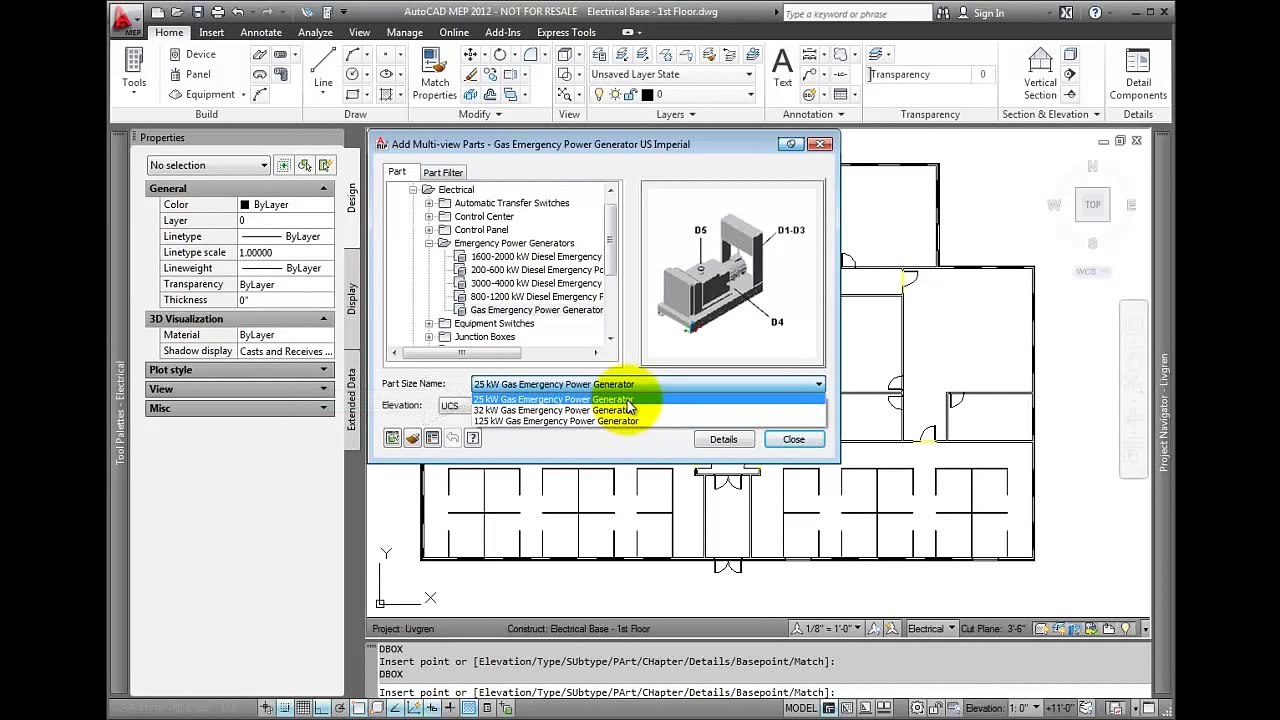Viewport: 1280px width, 720px height.
Task: Collapse the Emergency Power Generators folder
Action: 429,243
